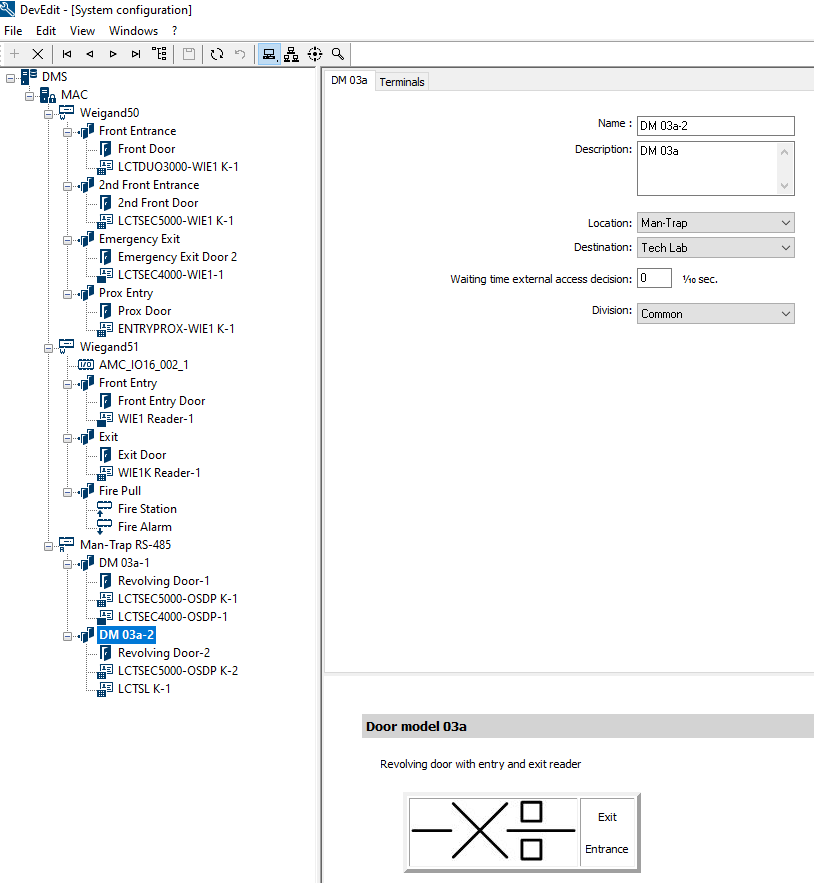Open the Location dropdown showing Man-Trap
814x883 pixels.
click(x=715, y=223)
